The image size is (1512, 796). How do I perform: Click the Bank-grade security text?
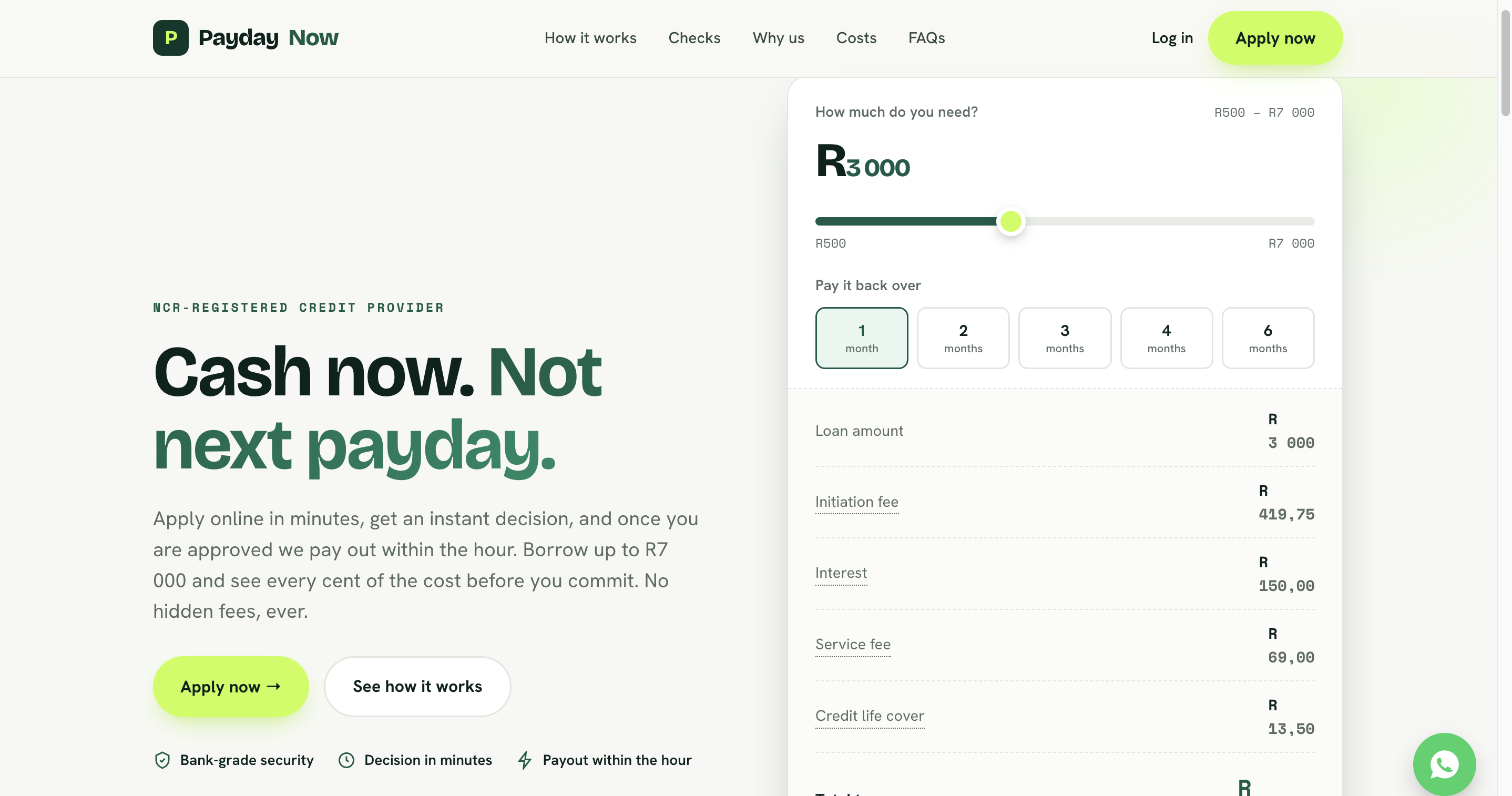click(247, 760)
